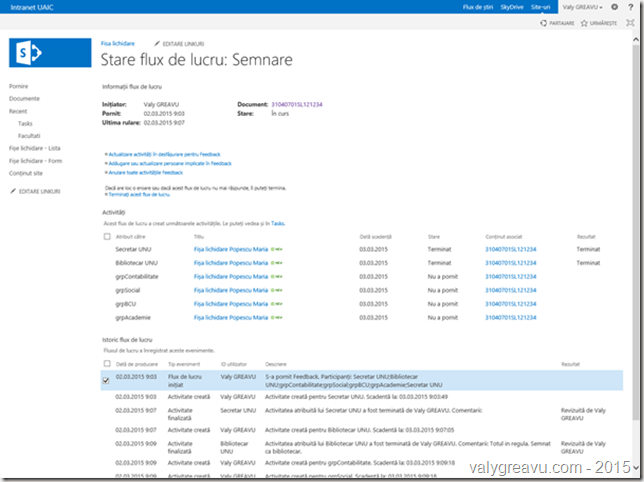Sort by the Tip eveniment column header
The height and width of the screenshot is (482, 644).
coord(185,364)
